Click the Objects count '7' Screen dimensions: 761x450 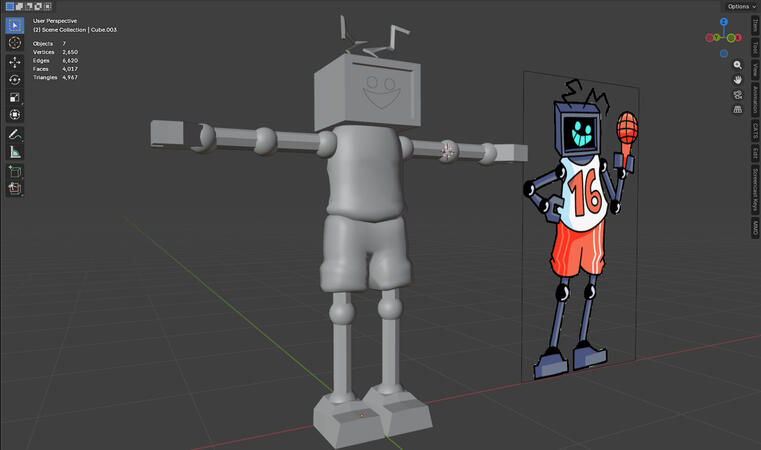point(64,44)
